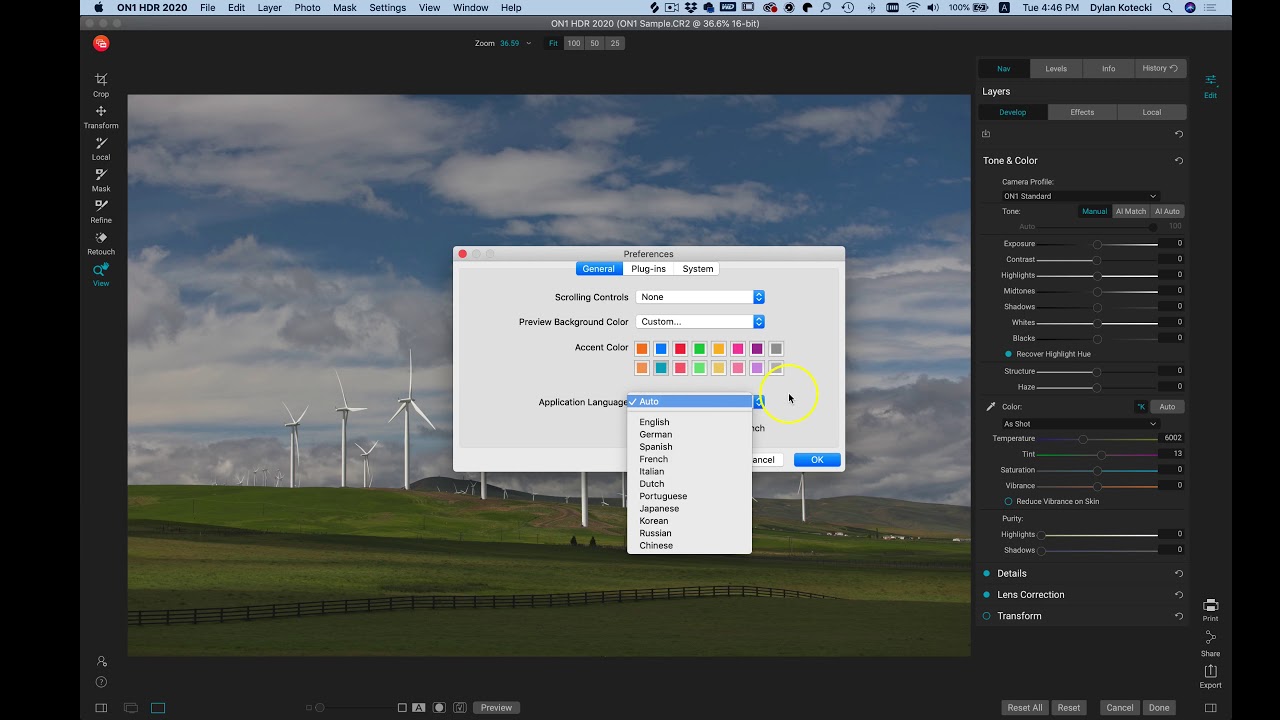1280x720 pixels.
Task: Click the user account icon at bottom left
Action: pos(101,661)
